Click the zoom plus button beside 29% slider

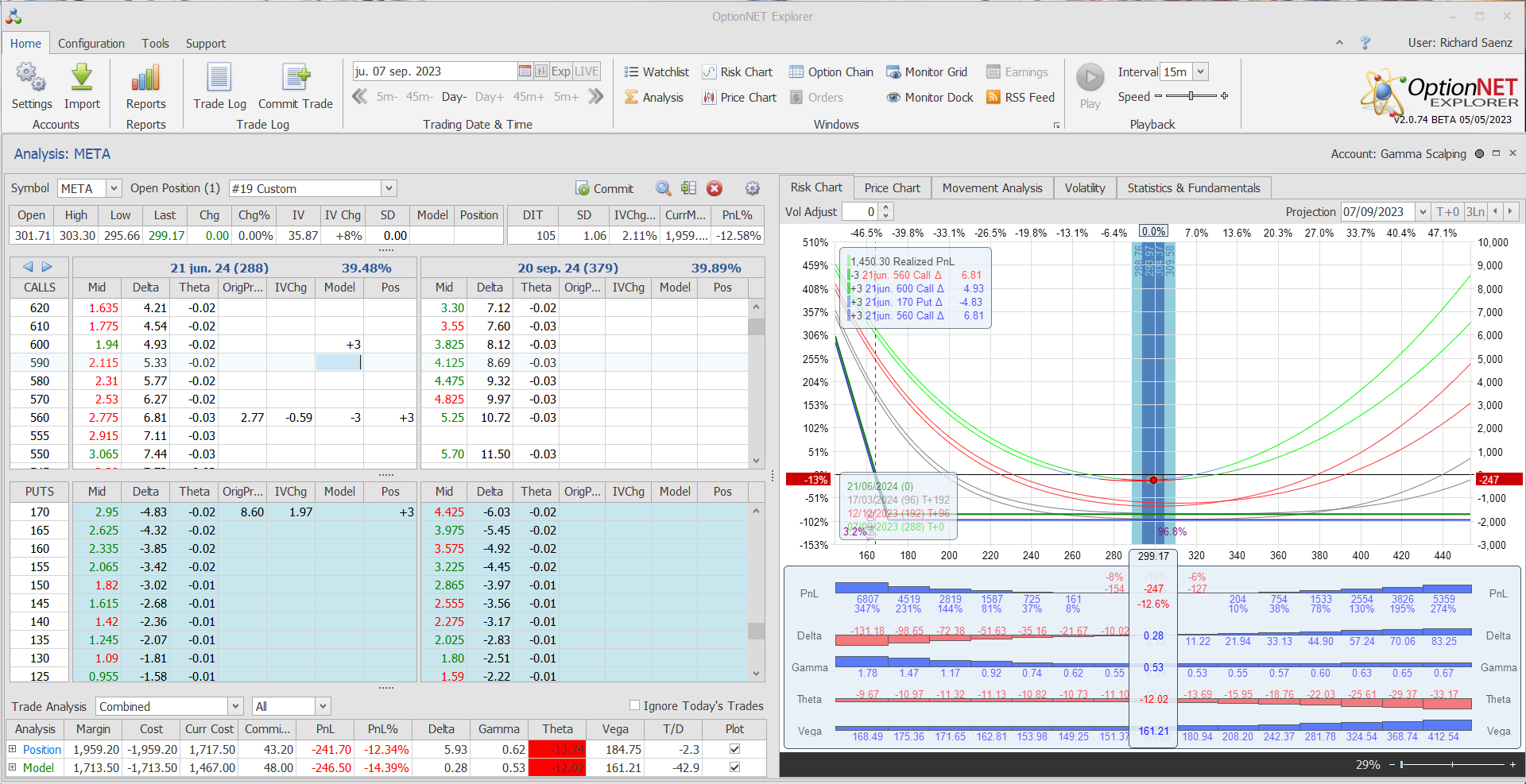1512,764
